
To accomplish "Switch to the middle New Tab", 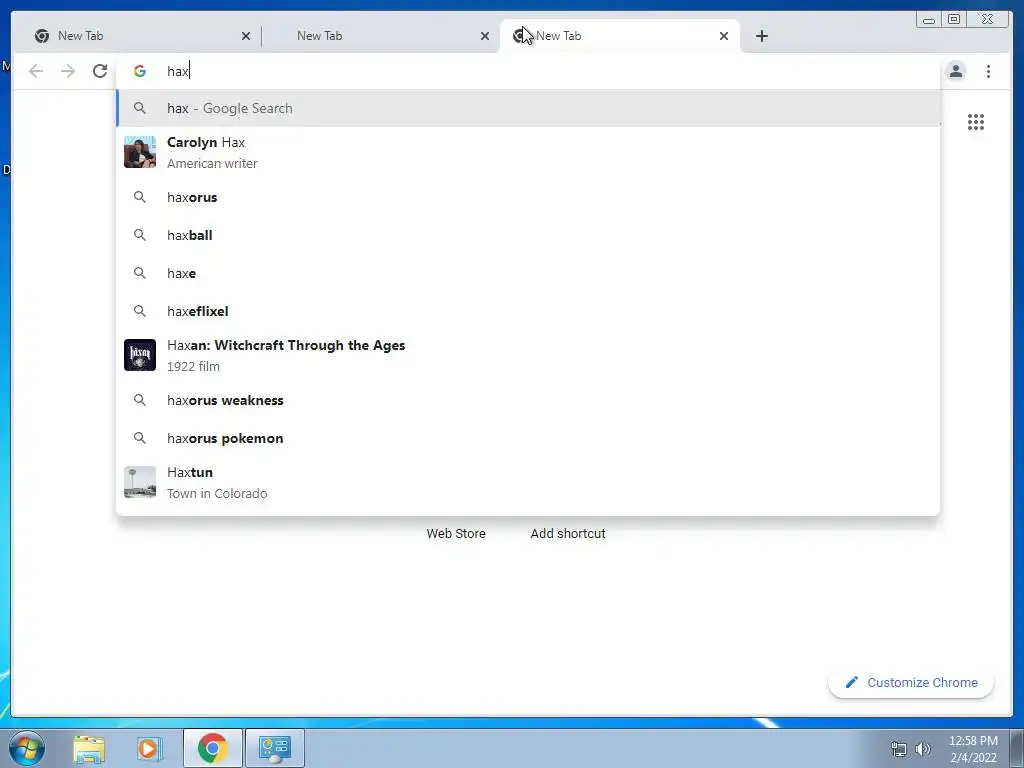I will tap(379, 36).
